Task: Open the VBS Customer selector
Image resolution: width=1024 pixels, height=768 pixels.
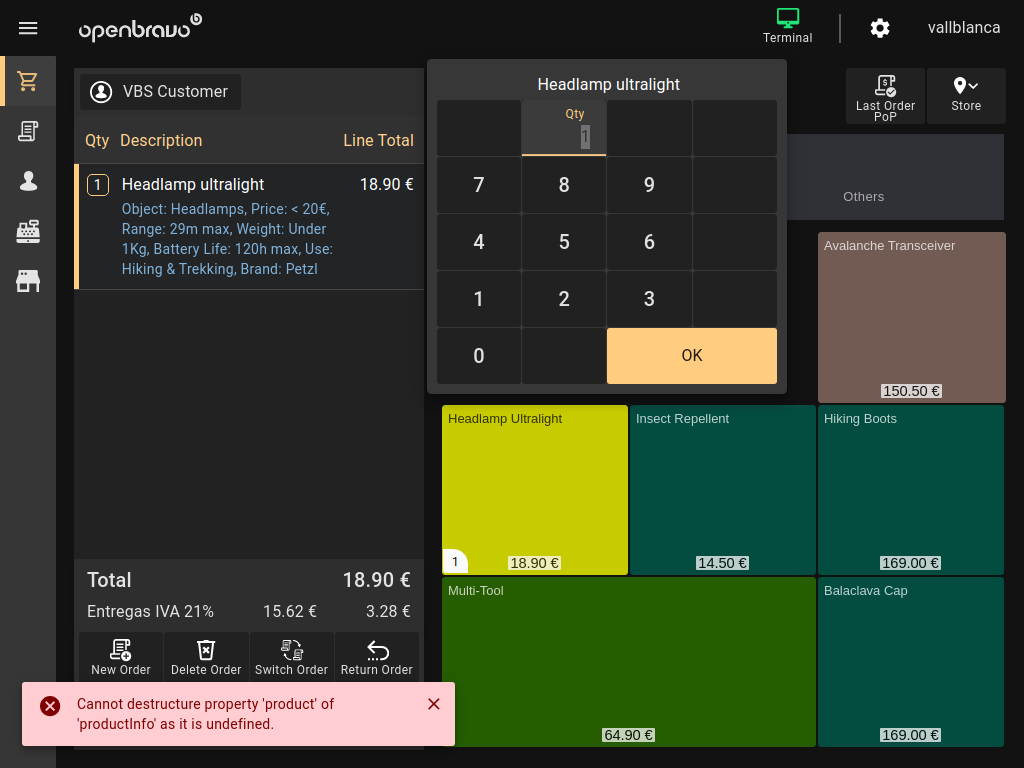Action: coord(161,92)
